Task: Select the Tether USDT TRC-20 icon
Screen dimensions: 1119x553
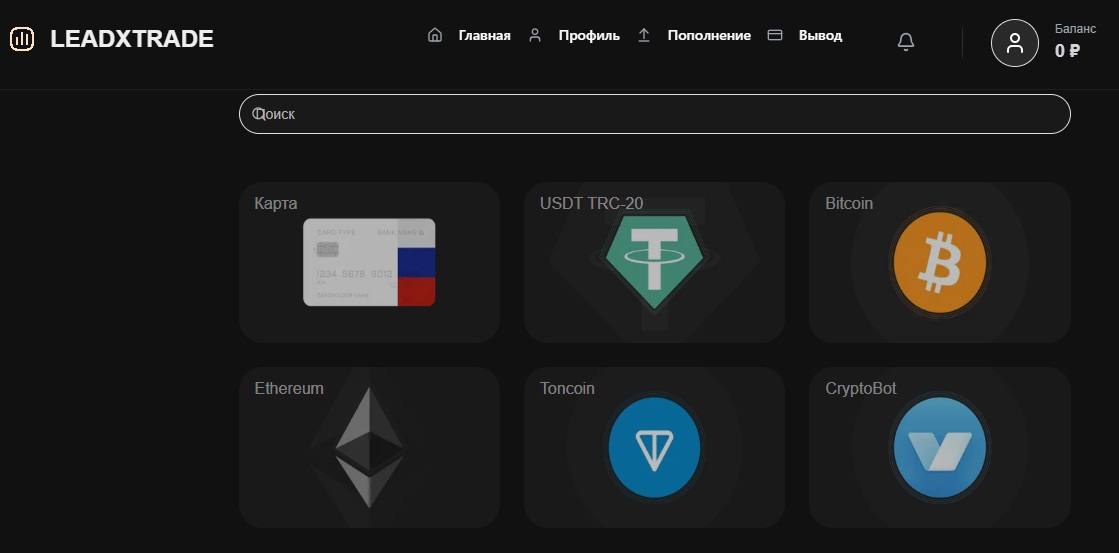Action: click(654, 262)
